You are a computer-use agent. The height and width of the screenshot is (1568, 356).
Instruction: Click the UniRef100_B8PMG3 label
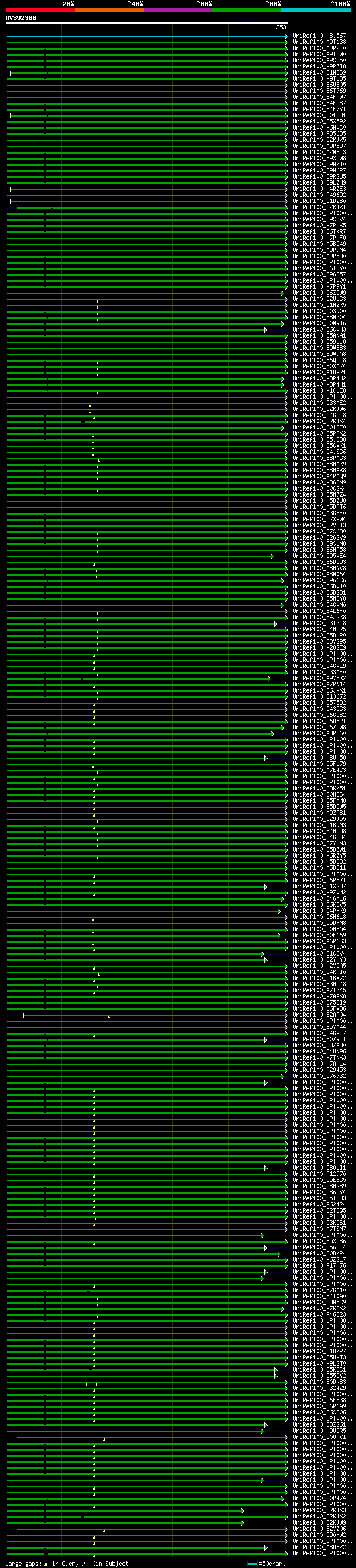point(319,458)
